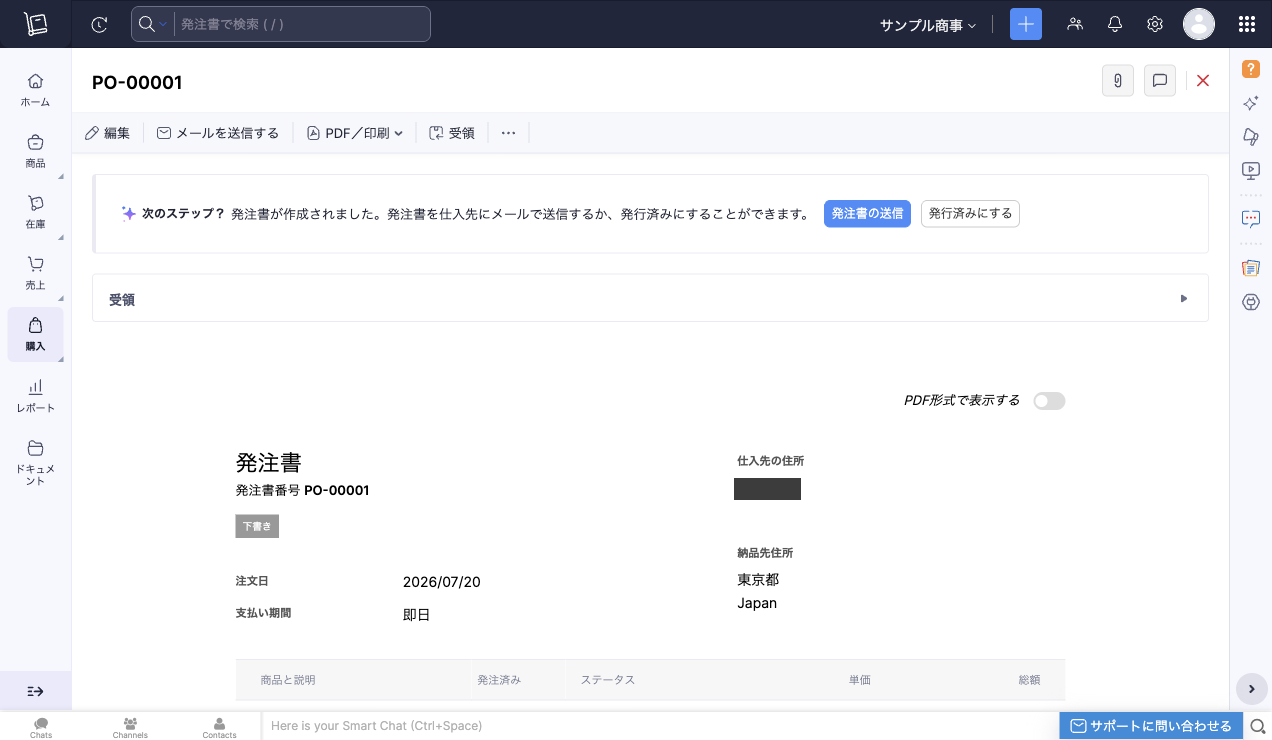Click the 即日 payment terms value
Image resolution: width=1272 pixels, height=740 pixels.
pos(416,615)
